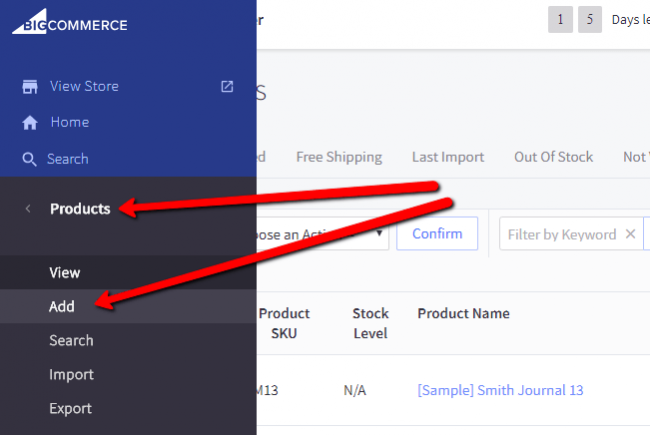
Task: Open Import in the Products submenu
Action: coord(71,375)
